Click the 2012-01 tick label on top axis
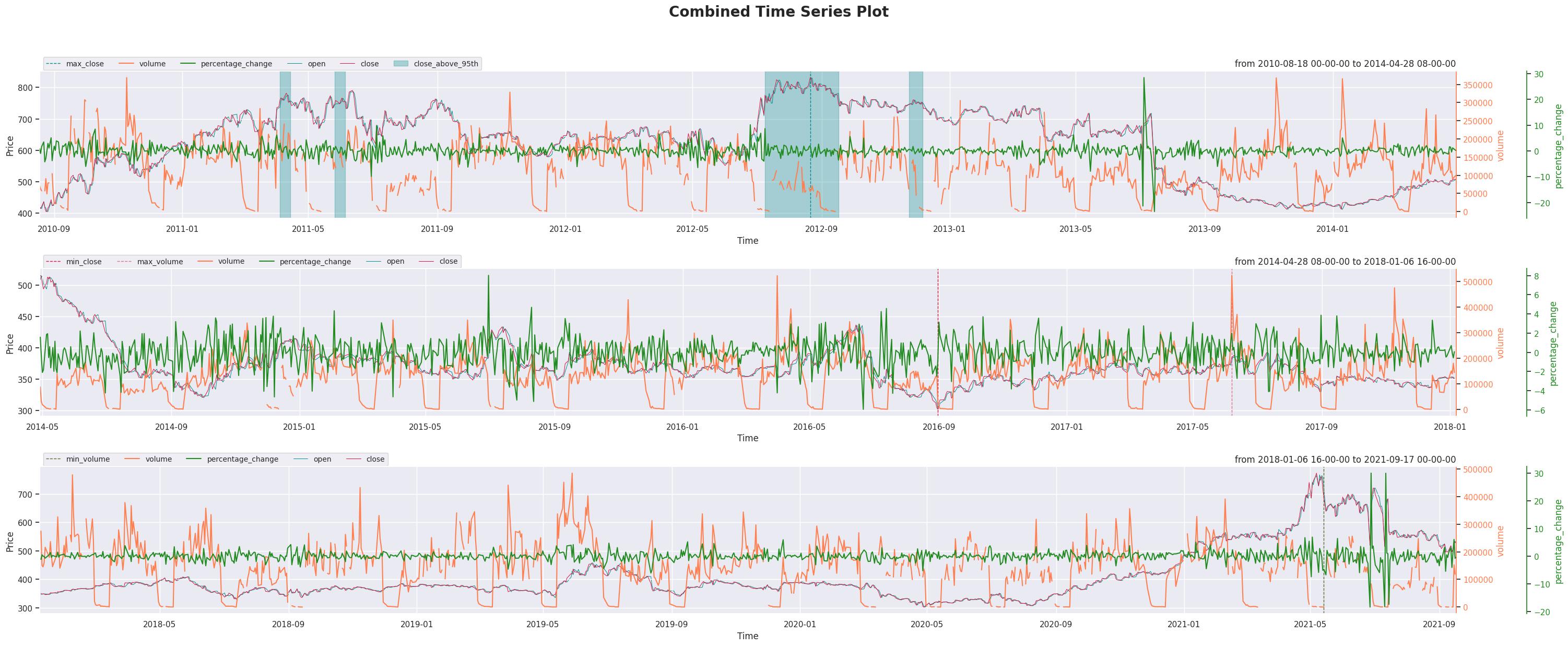Screen dimensions: 1568x646 pos(565,230)
